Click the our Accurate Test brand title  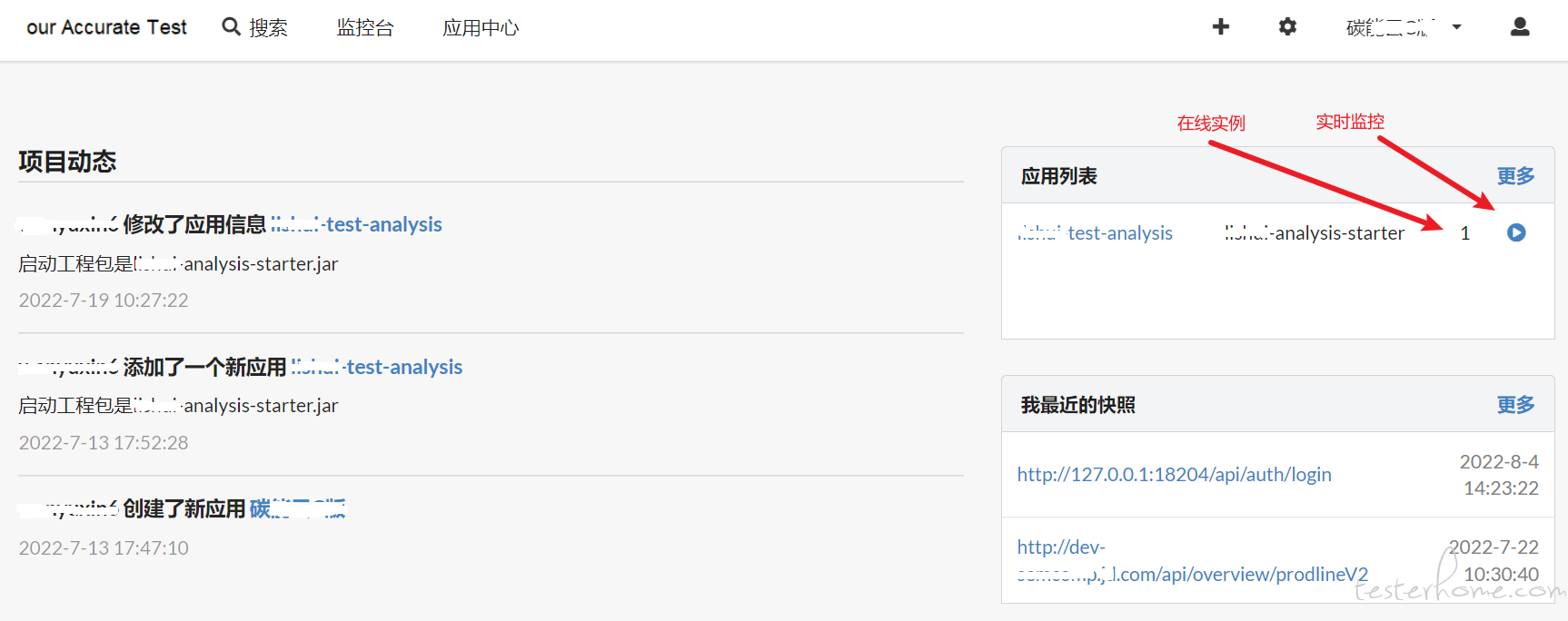click(x=106, y=28)
